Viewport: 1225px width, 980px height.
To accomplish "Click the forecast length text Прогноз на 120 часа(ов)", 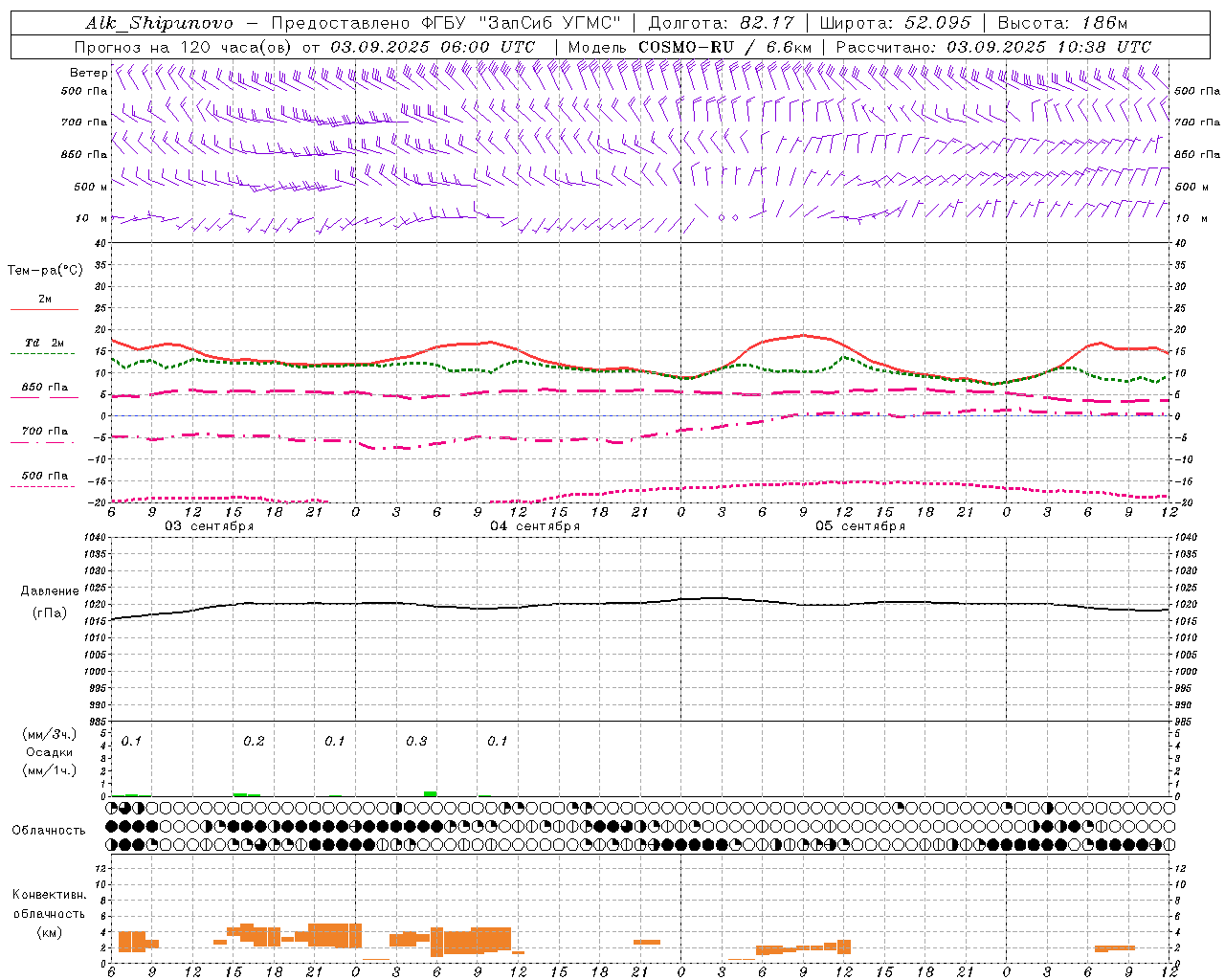I will [x=185, y=47].
